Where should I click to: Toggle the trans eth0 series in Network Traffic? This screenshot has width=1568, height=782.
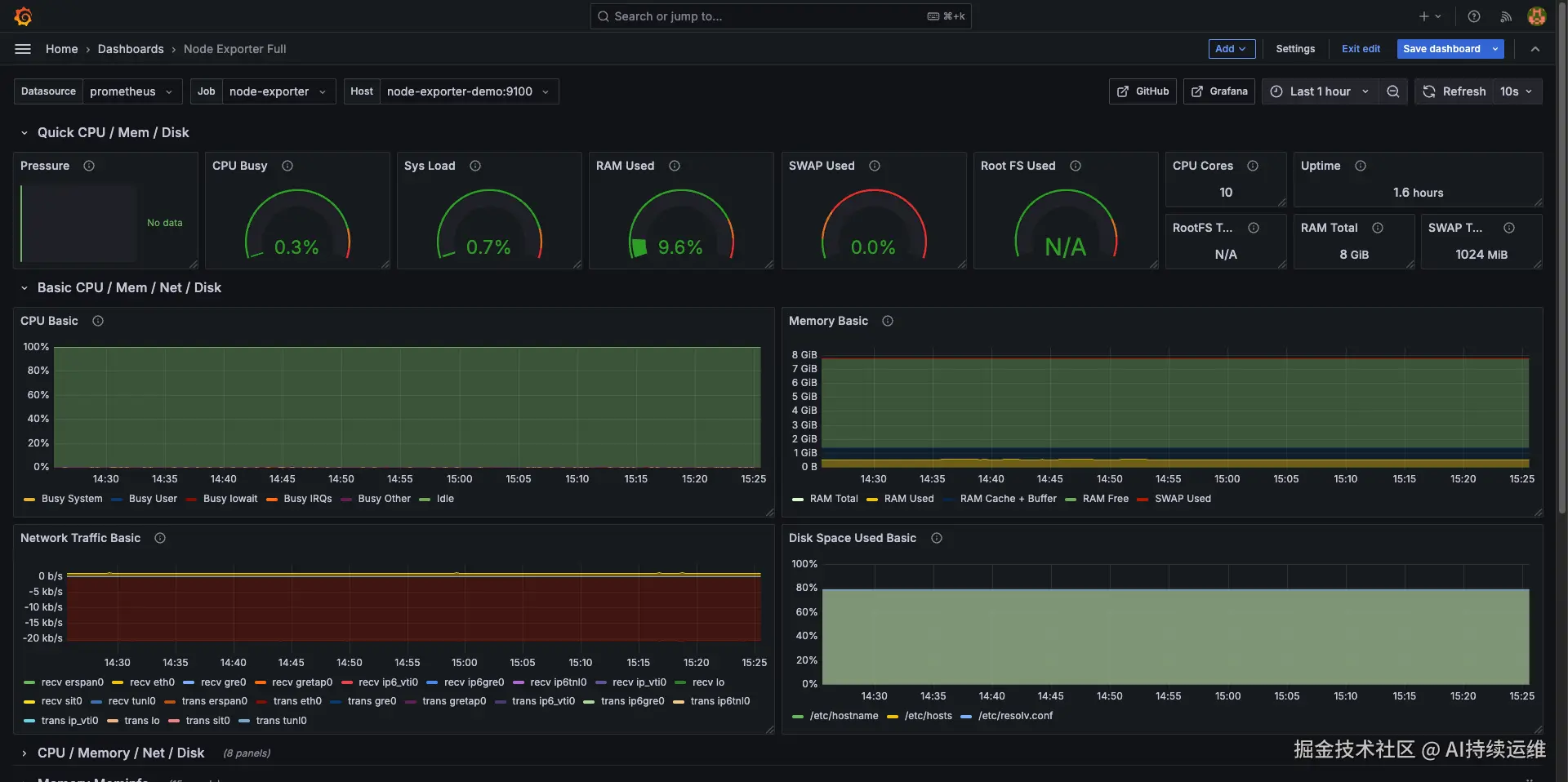tap(299, 701)
